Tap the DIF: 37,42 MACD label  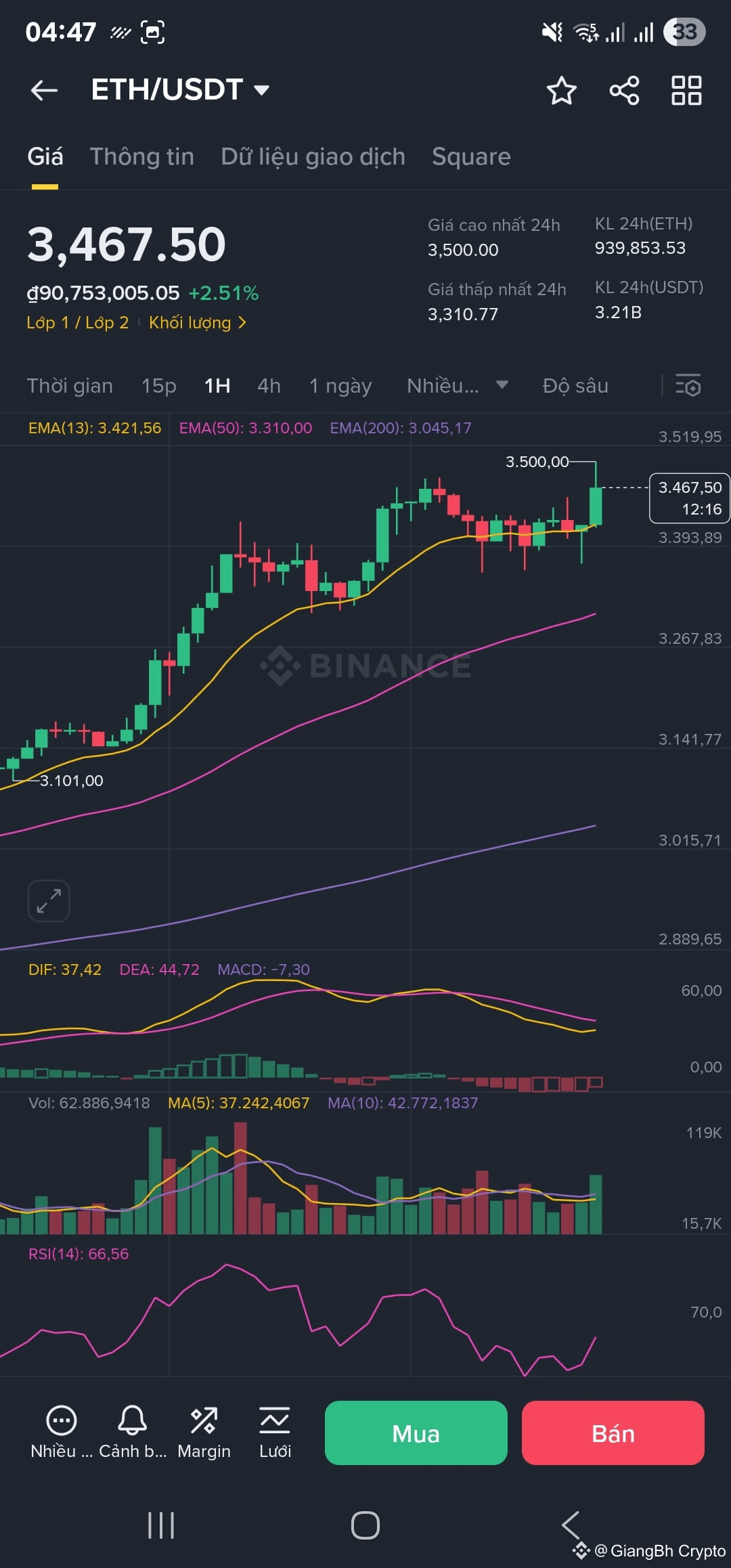coord(65,970)
